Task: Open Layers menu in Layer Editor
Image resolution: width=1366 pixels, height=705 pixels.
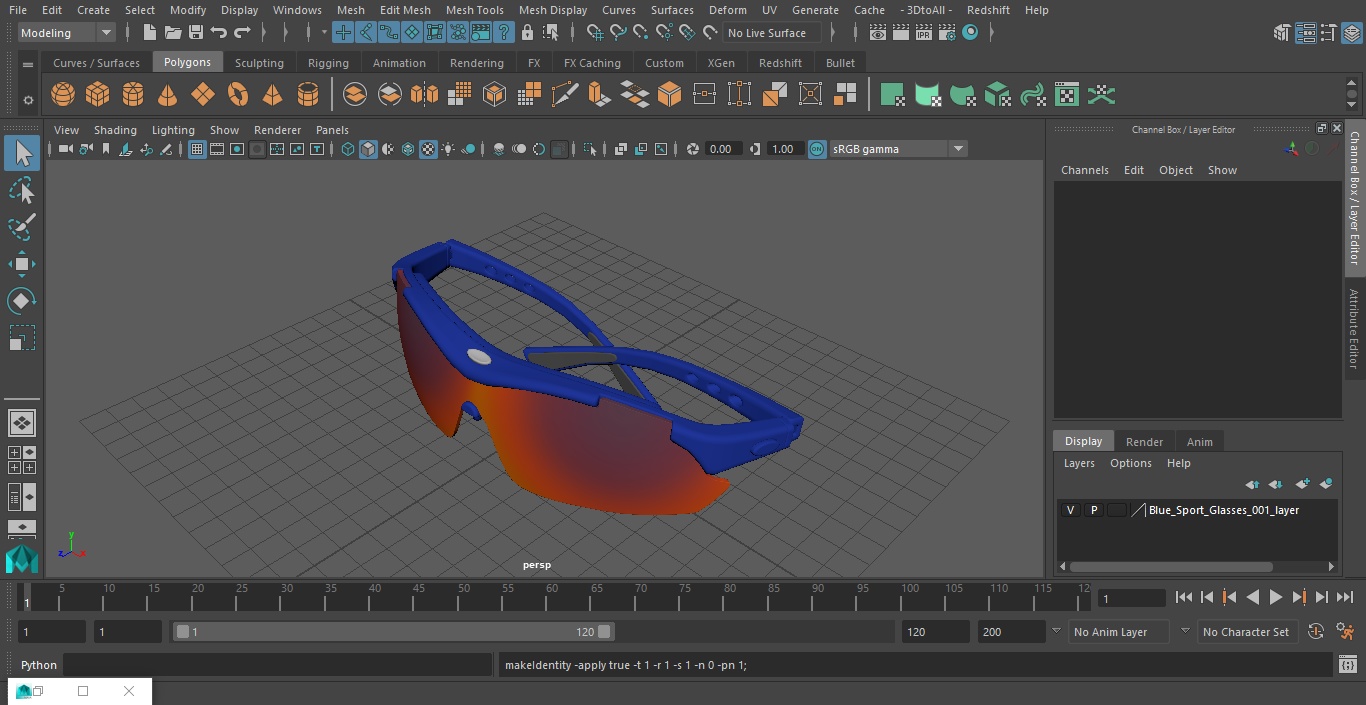Action: click(1078, 463)
